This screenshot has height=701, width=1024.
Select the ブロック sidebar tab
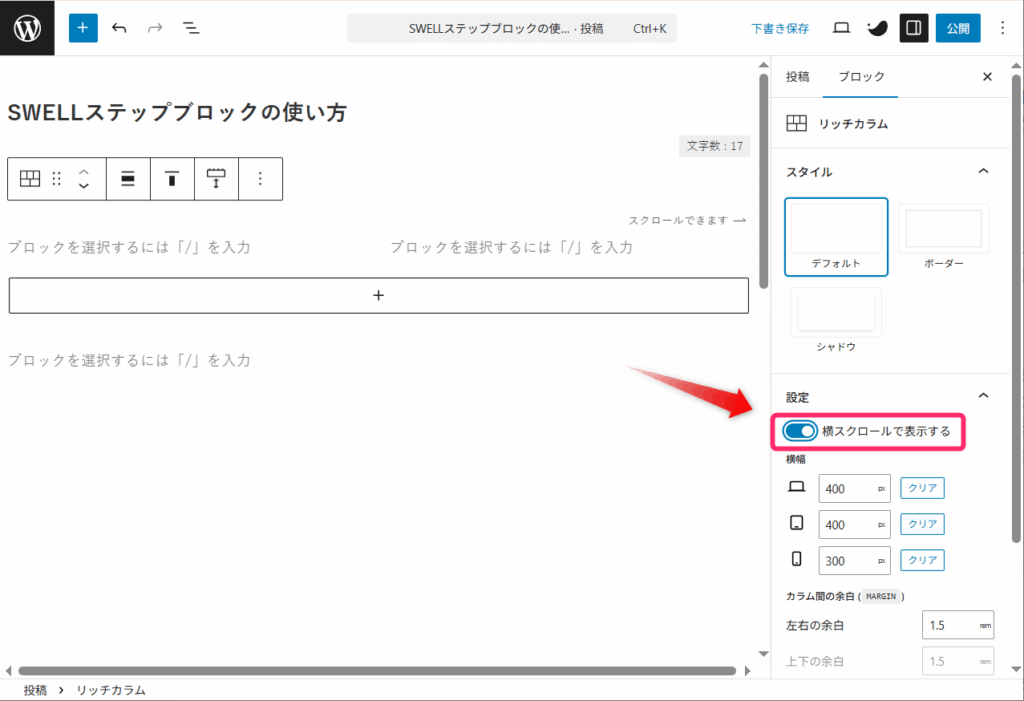pos(861,77)
